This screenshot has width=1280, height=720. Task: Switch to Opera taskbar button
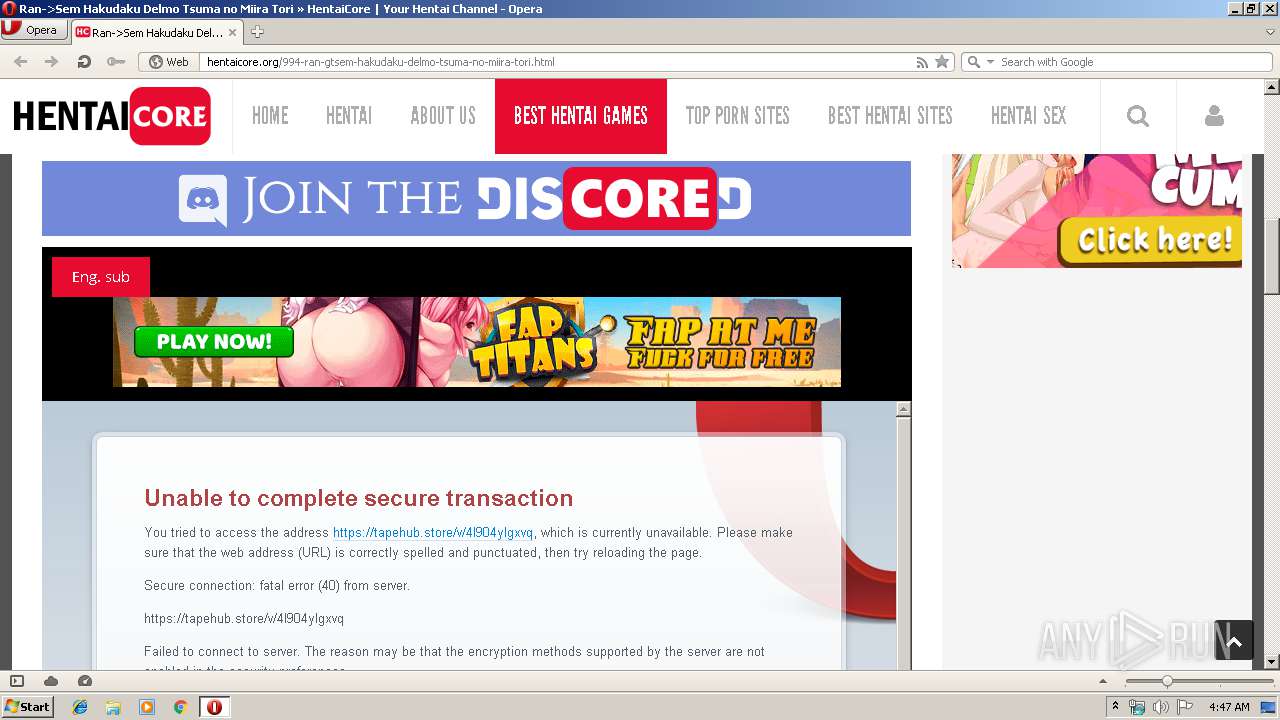[x=214, y=707]
